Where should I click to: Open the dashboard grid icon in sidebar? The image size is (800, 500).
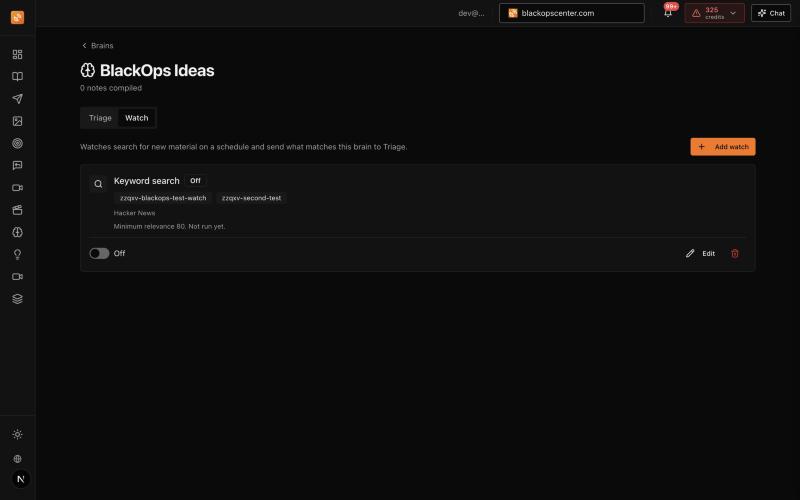pos(17,54)
